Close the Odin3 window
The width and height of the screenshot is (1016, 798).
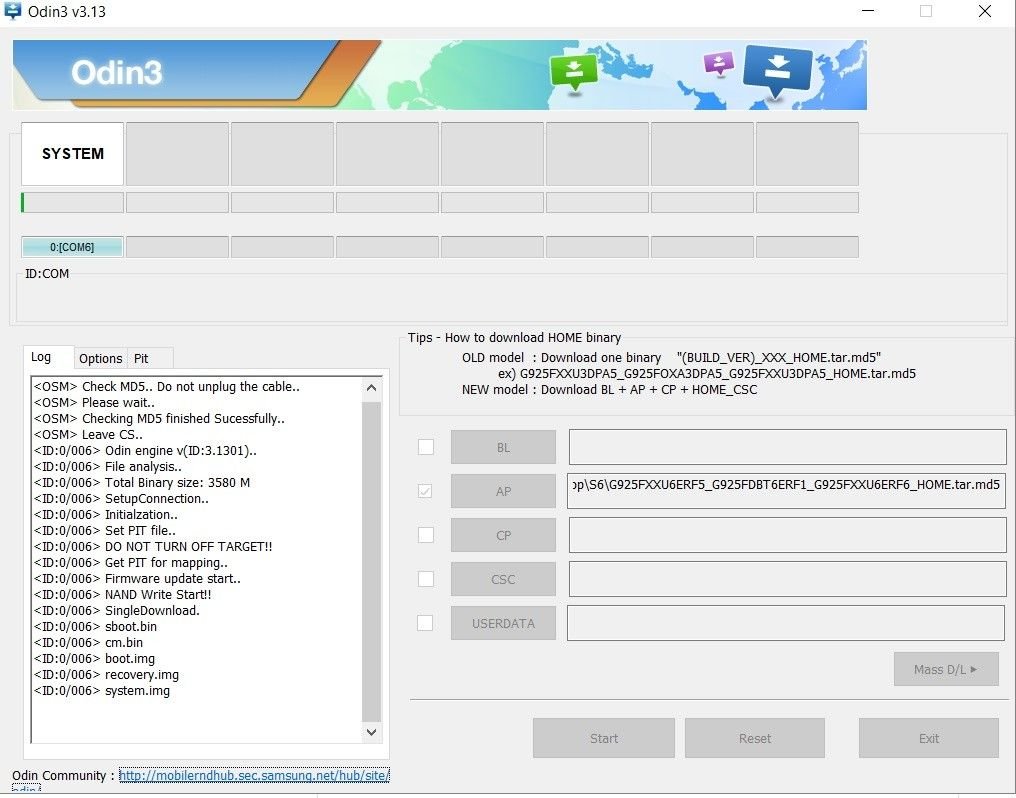pyautogui.click(x=985, y=11)
